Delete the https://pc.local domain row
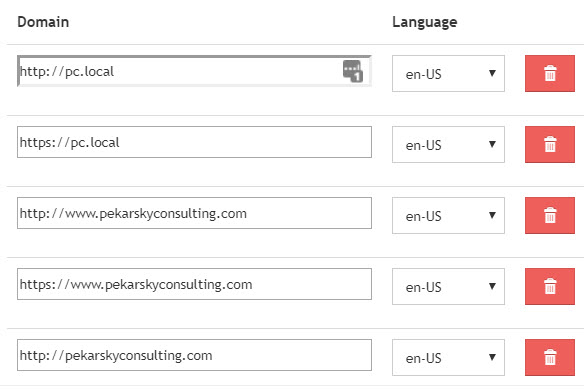 550,144
